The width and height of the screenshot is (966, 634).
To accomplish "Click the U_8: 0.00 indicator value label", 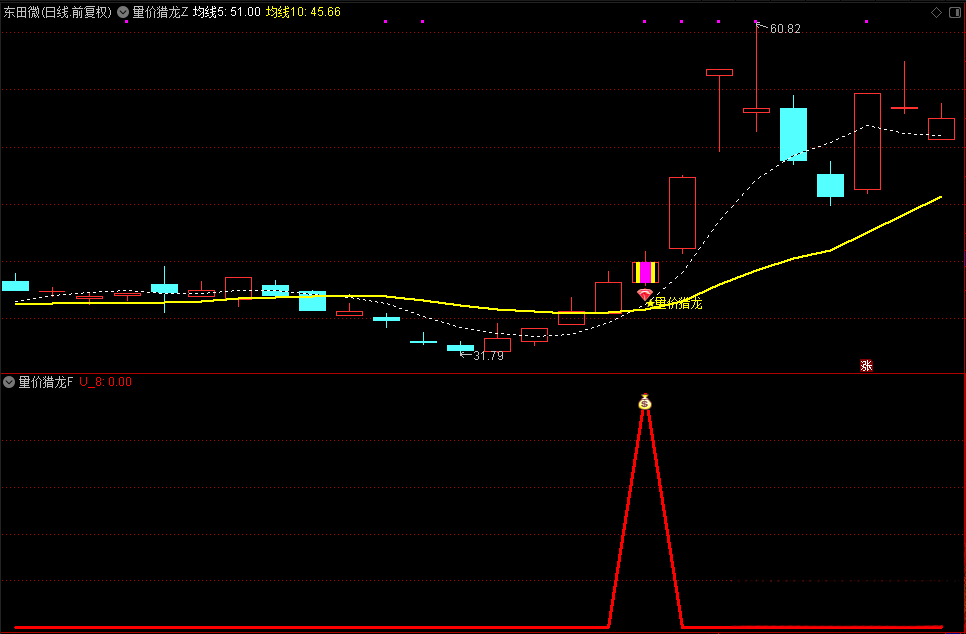I will (x=105, y=382).
